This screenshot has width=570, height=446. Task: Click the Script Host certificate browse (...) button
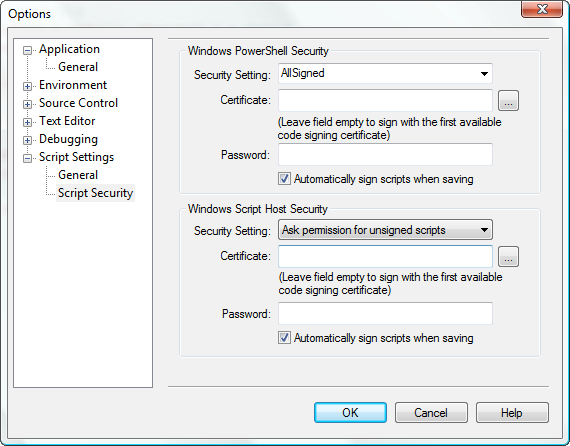click(x=508, y=257)
